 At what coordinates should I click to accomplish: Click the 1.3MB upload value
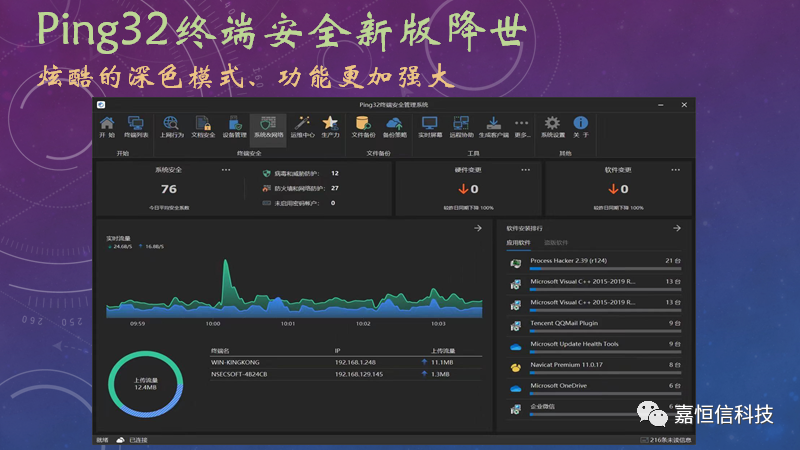click(x=440, y=374)
